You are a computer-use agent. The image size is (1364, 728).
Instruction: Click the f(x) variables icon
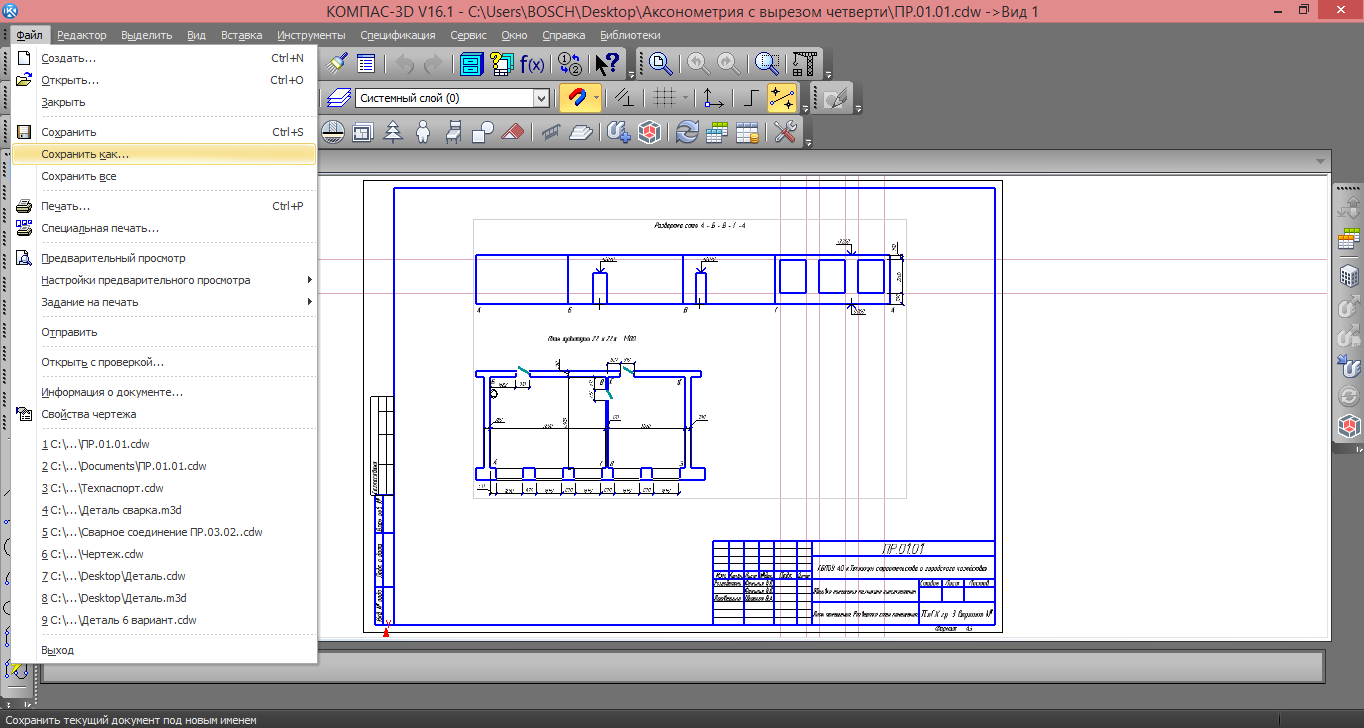[532, 65]
